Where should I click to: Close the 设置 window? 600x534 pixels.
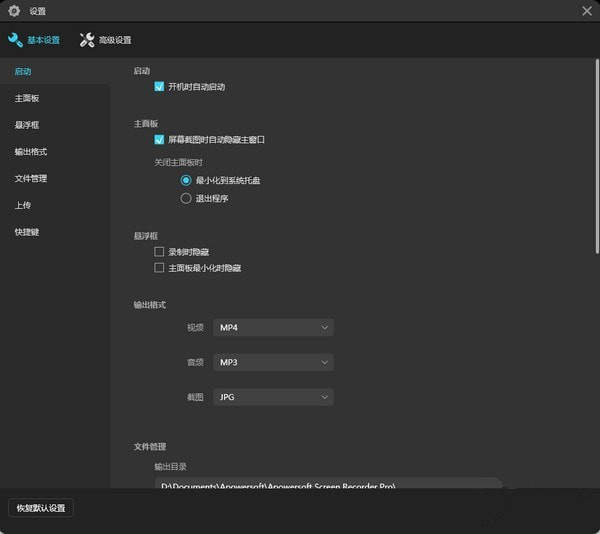(x=586, y=11)
